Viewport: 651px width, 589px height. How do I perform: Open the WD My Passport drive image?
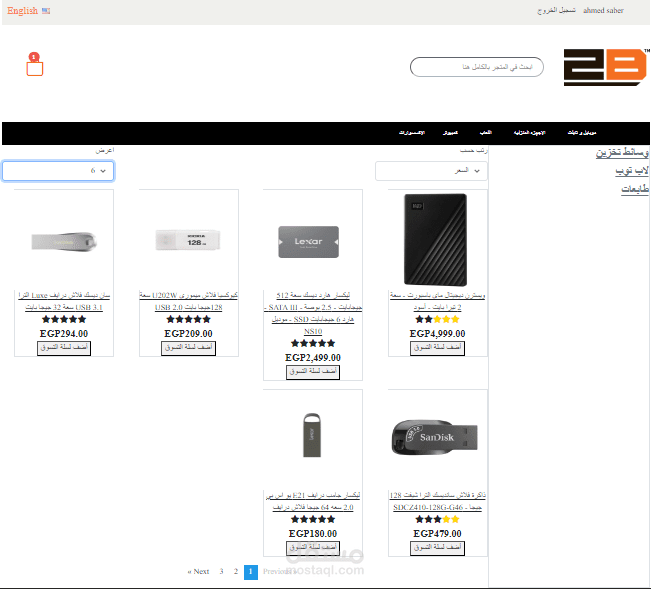(x=436, y=240)
